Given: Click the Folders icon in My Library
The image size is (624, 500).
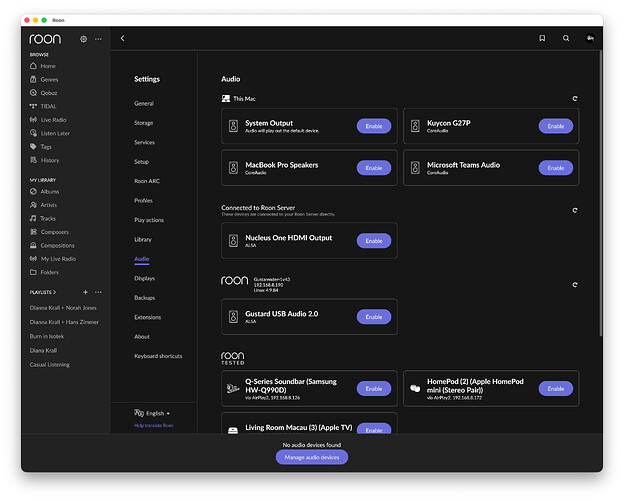Looking at the screenshot, I should (x=33, y=272).
